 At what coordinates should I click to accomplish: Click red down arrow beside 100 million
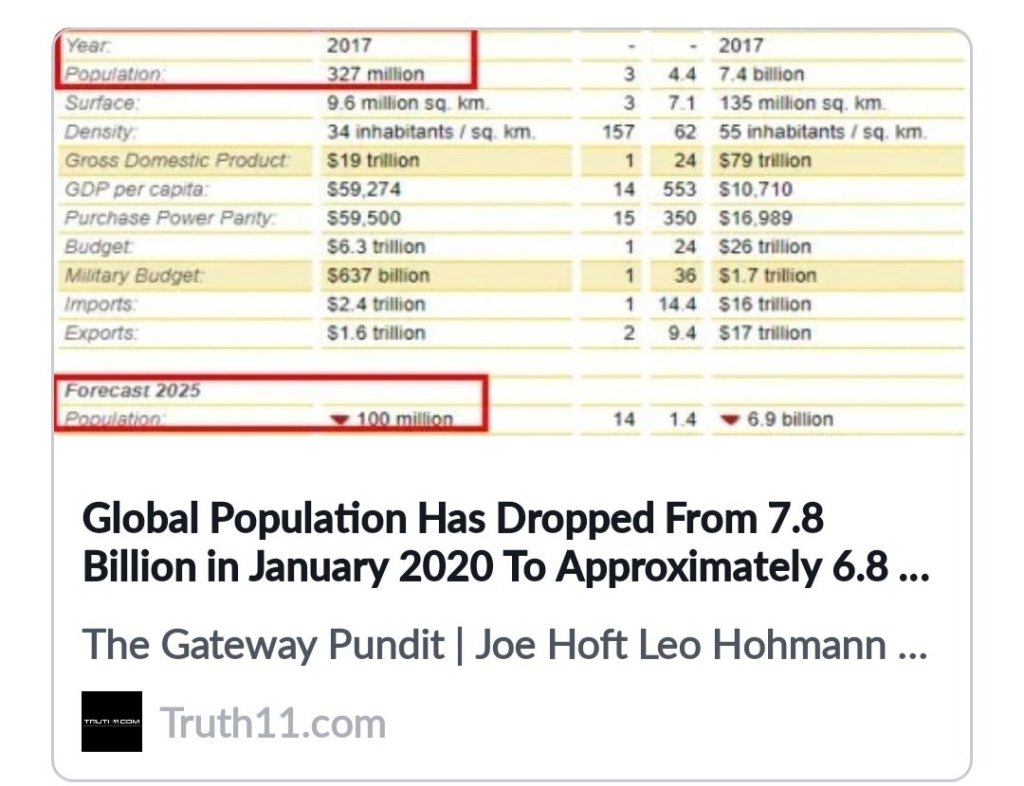340,419
